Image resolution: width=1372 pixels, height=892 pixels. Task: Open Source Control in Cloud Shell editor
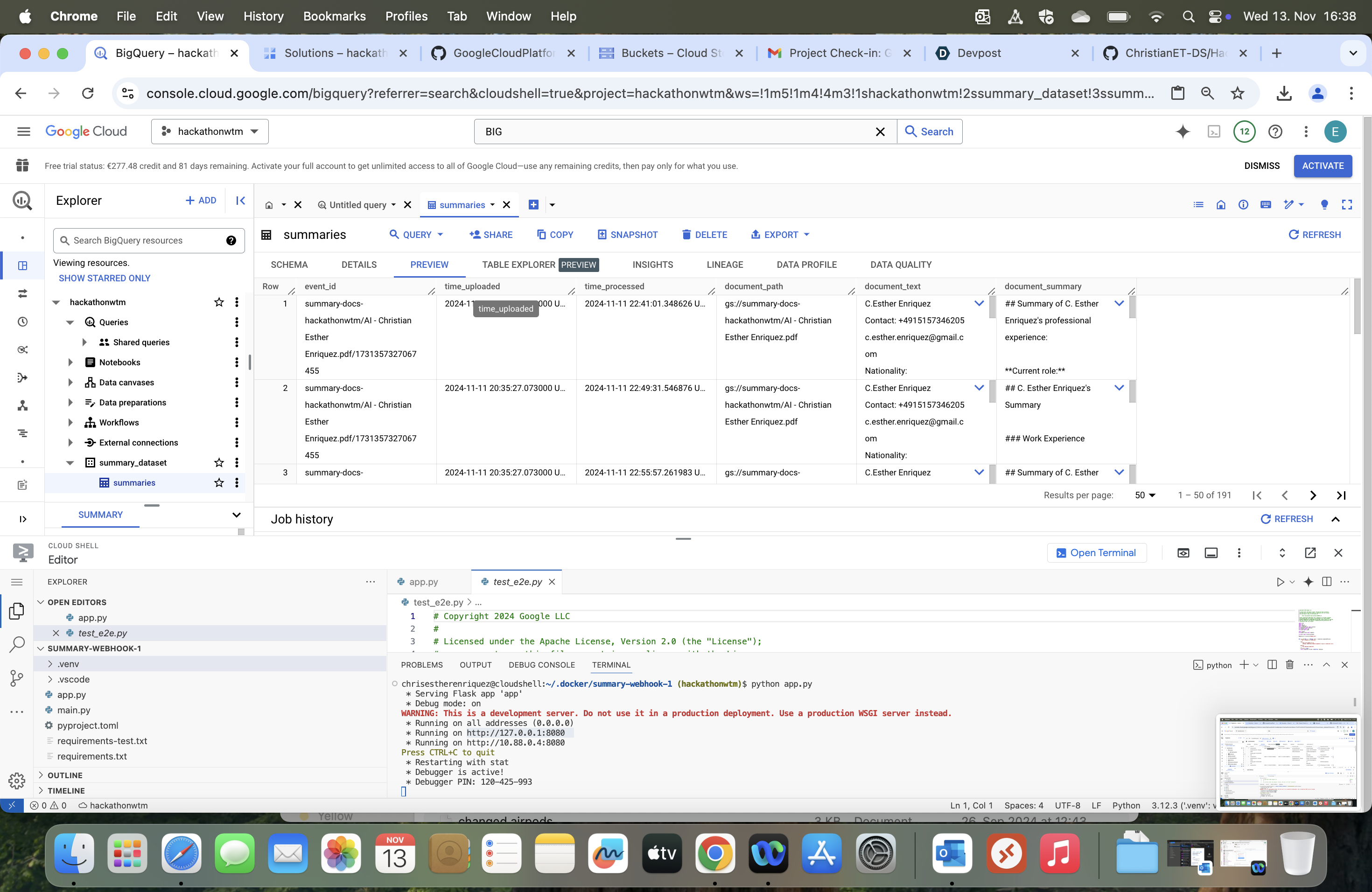point(17,678)
